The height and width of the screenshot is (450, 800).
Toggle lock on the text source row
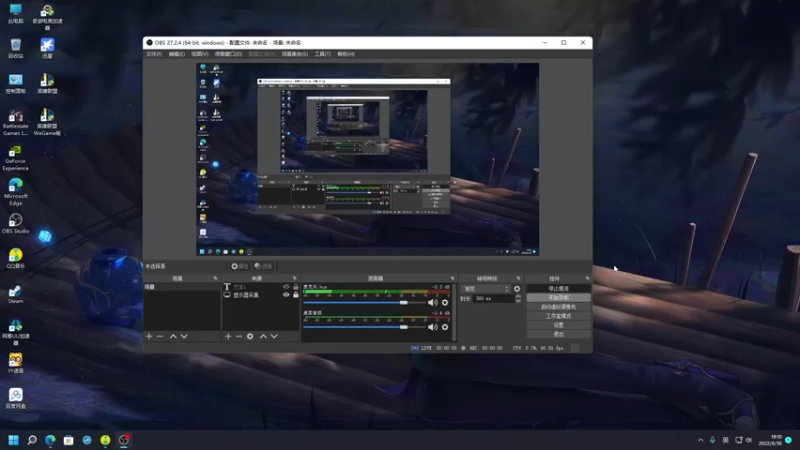pos(296,287)
